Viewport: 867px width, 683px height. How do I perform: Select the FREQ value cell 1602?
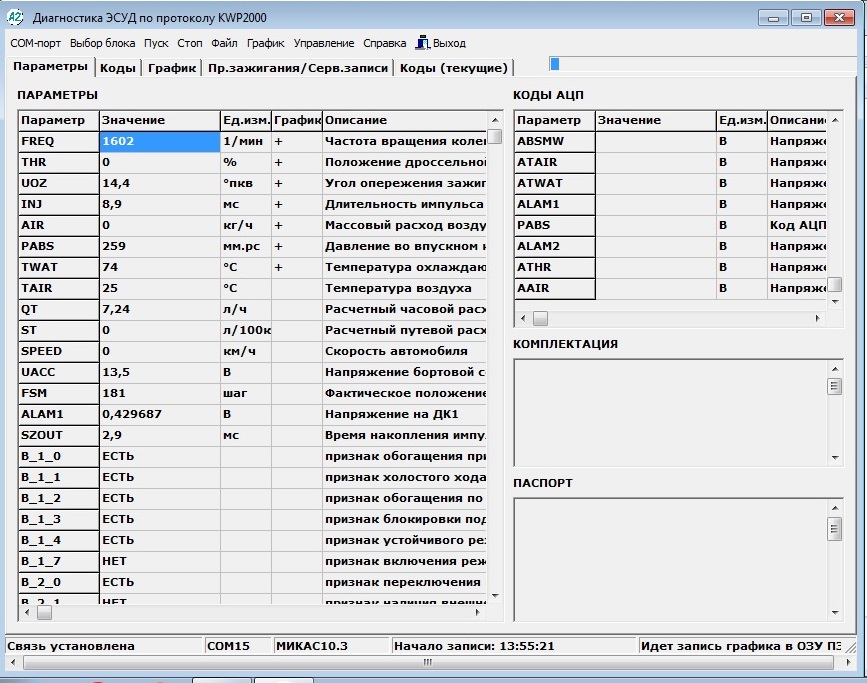(160, 141)
